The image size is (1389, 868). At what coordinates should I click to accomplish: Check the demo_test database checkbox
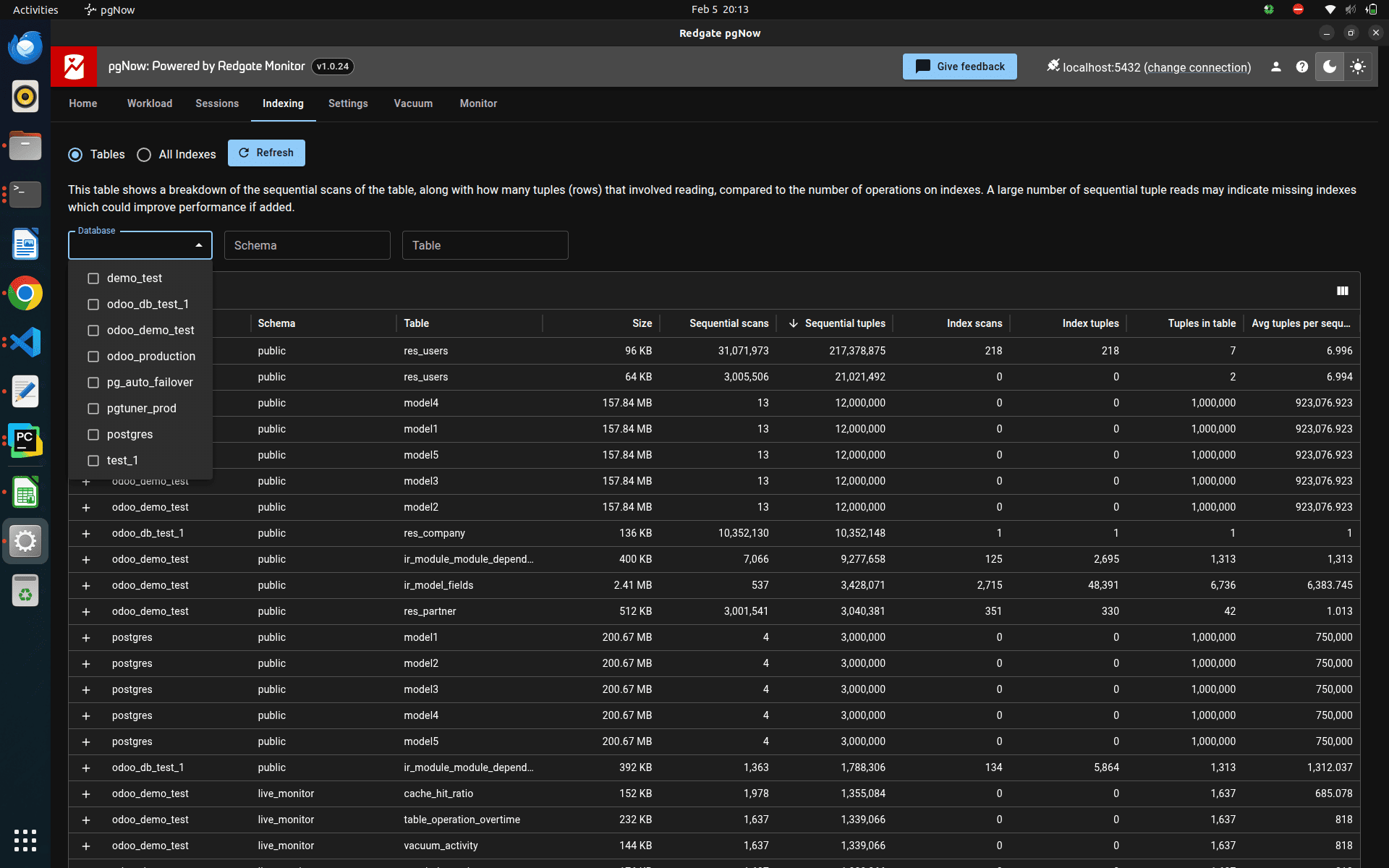(93, 278)
